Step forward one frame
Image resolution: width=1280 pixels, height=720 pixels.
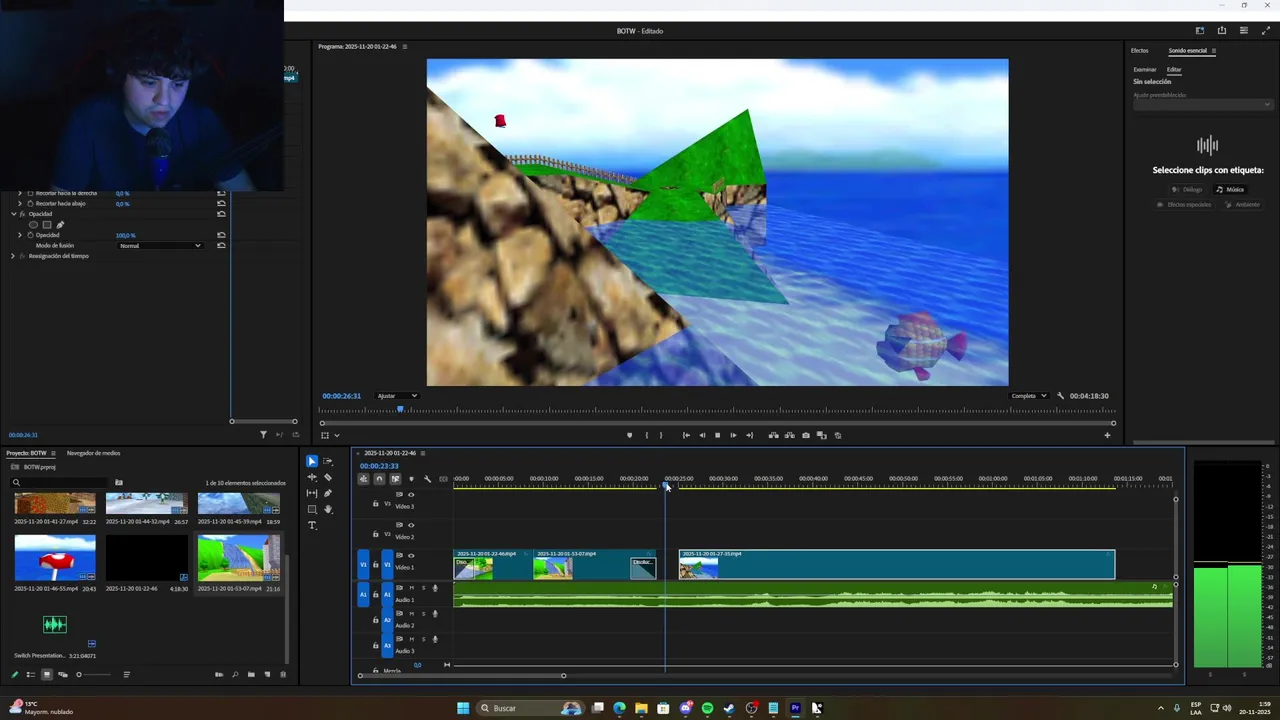733,435
